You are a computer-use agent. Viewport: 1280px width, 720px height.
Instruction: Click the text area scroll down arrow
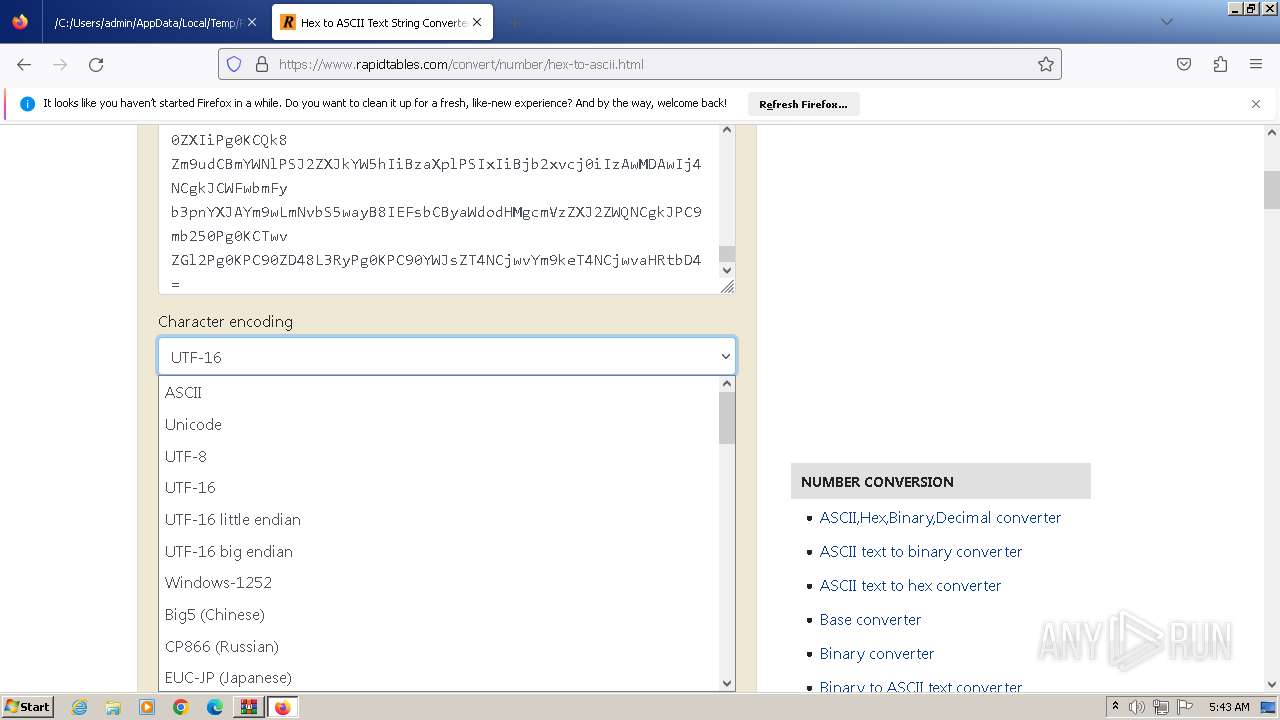(x=727, y=270)
